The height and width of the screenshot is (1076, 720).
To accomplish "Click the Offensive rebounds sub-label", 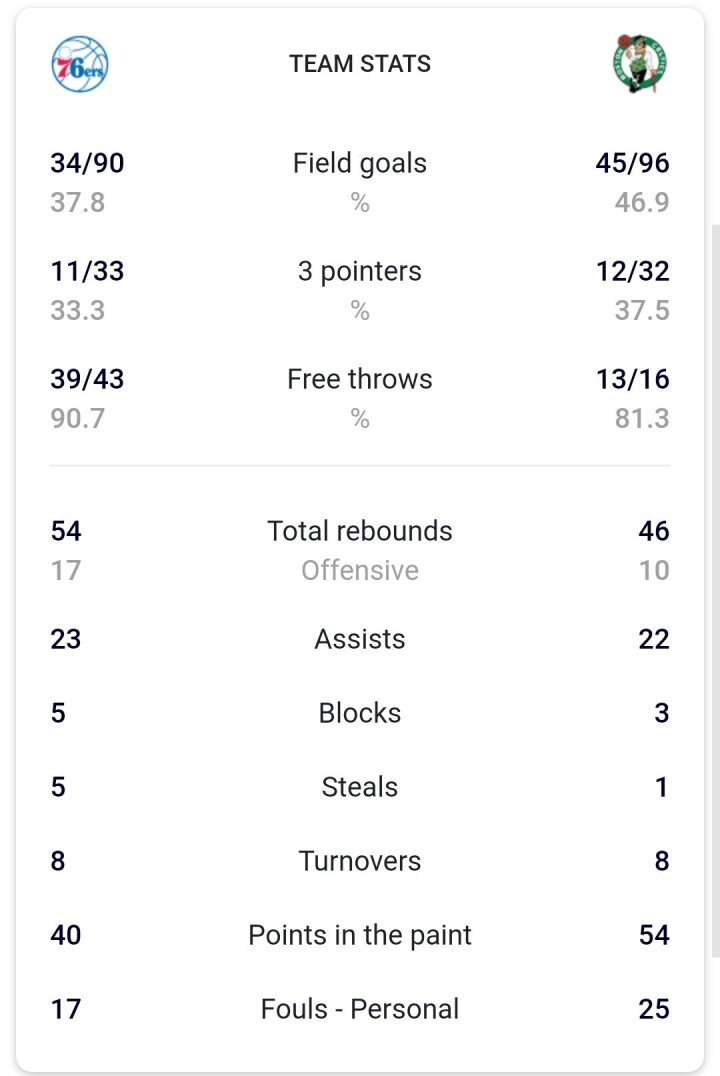I will coord(360,571).
